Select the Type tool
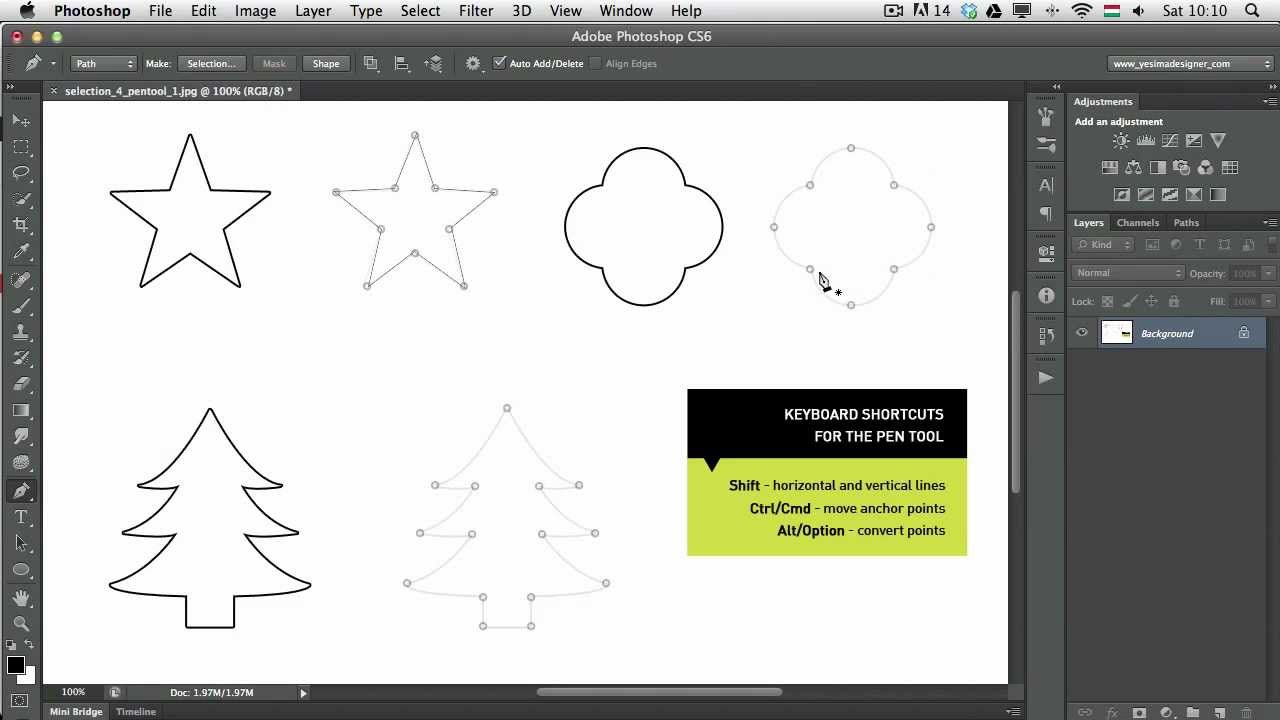Image resolution: width=1280 pixels, height=720 pixels. 22,517
